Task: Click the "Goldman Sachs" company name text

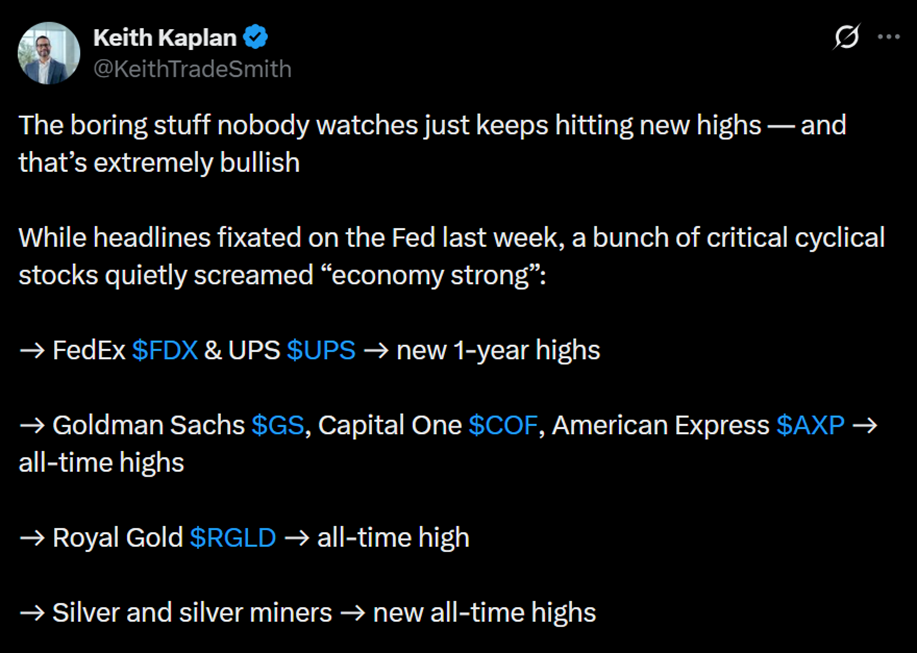Action: click(148, 426)
